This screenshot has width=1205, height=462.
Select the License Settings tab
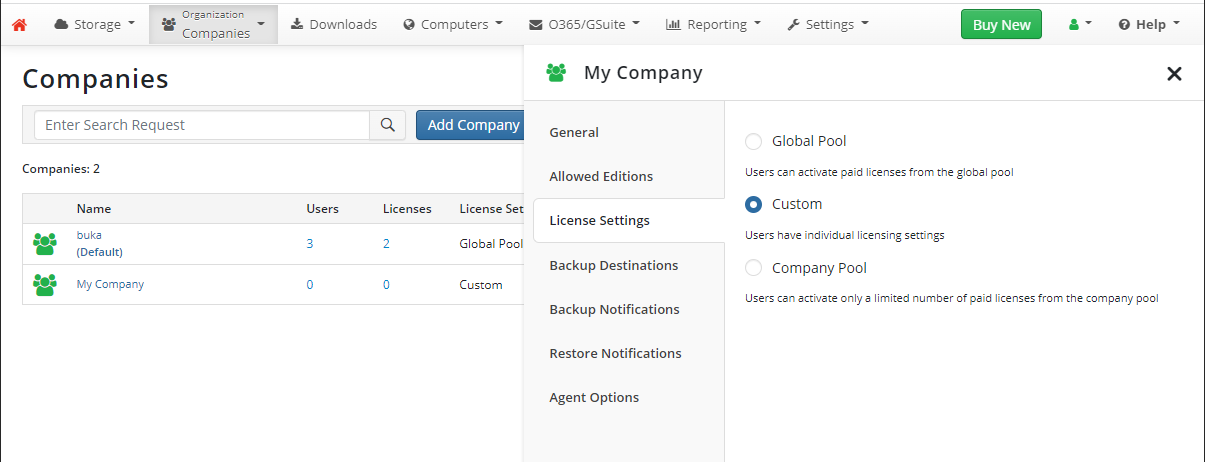[x=599, y=220]
